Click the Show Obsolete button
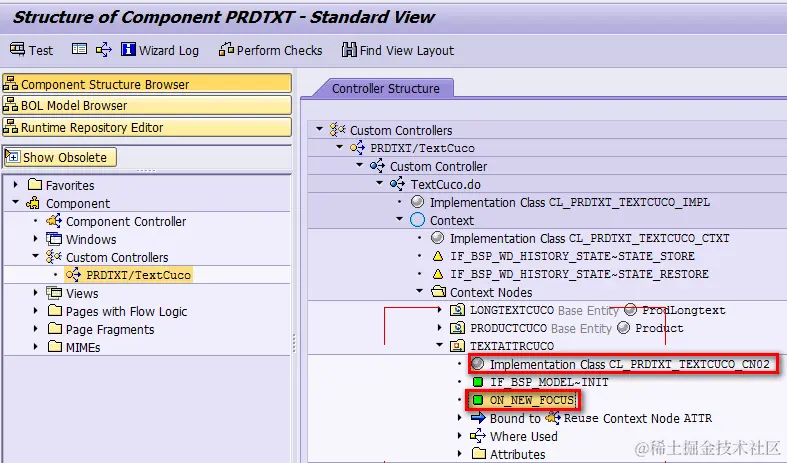 tap(60, 157)
